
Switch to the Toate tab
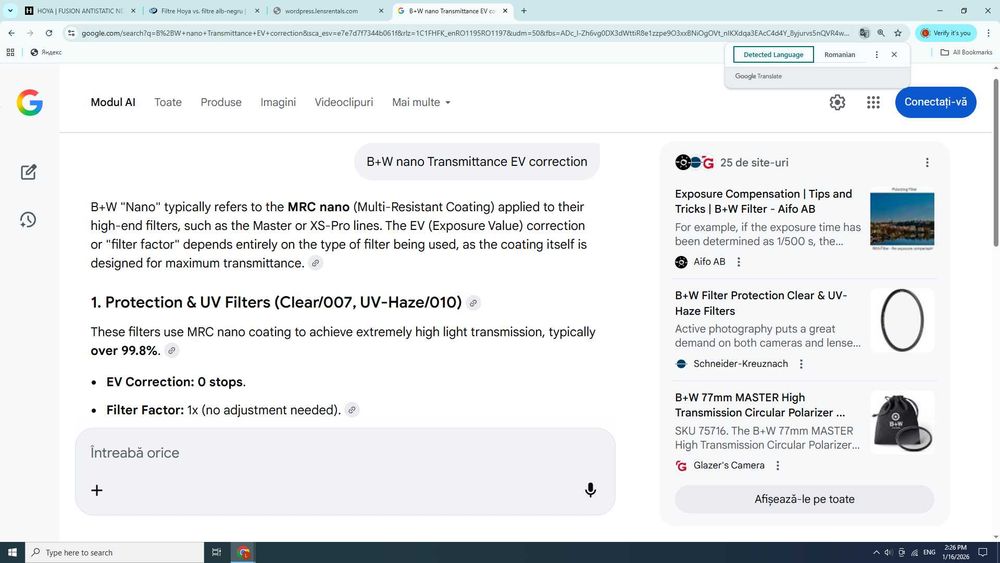[168, 102]
